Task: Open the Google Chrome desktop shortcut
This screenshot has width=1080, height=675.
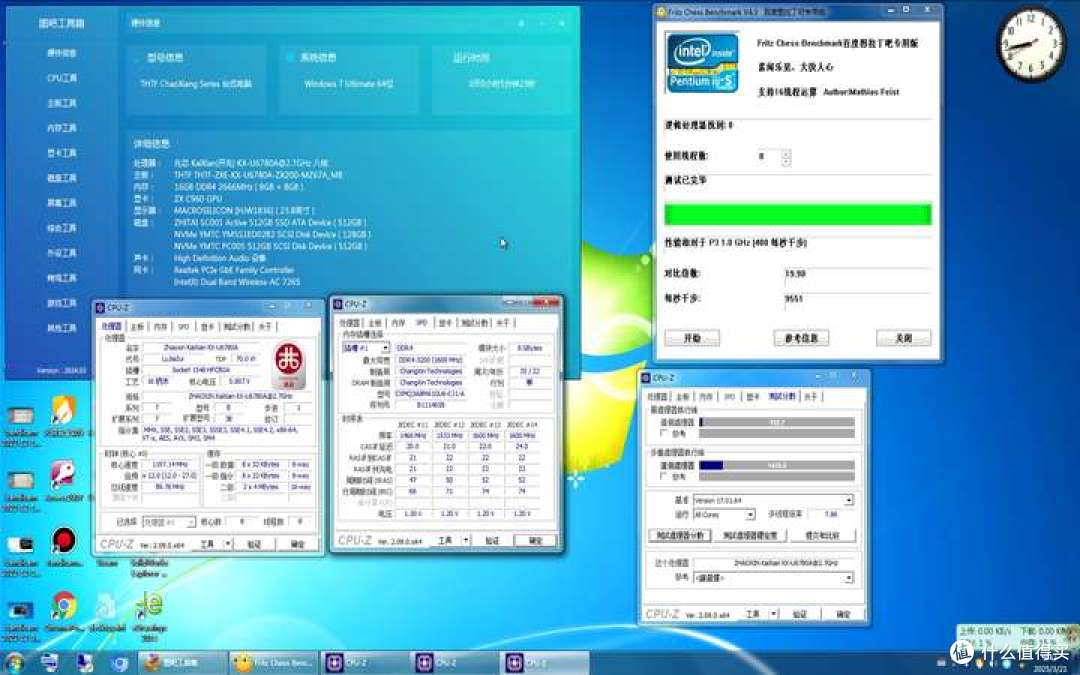Action: pos(64,606)
